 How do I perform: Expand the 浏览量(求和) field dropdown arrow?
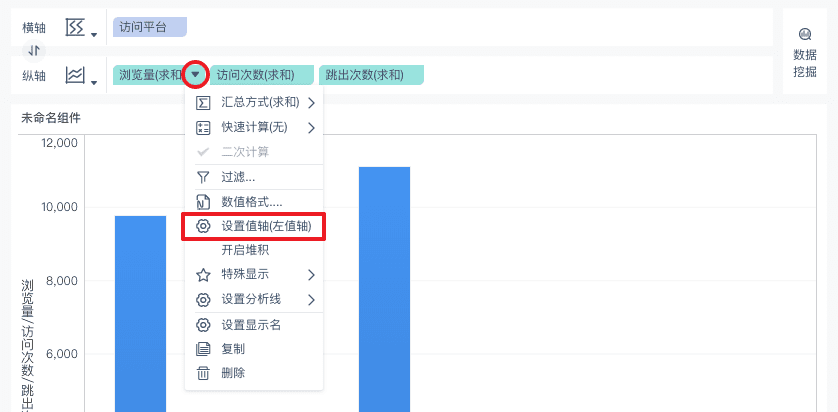point(196,75)
